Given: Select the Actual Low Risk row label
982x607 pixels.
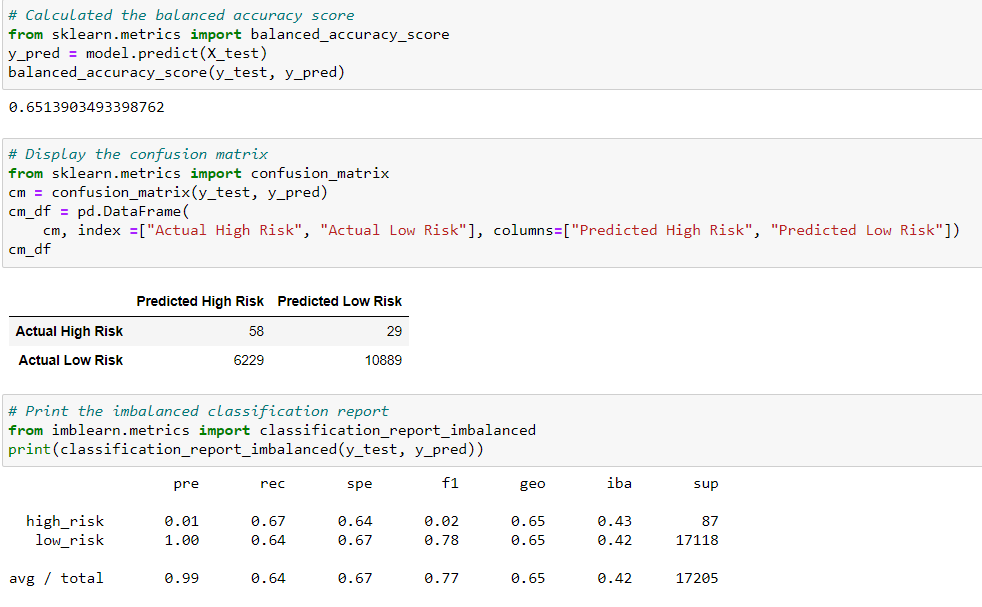Looking at the screenshot, I should coord(70,361).
